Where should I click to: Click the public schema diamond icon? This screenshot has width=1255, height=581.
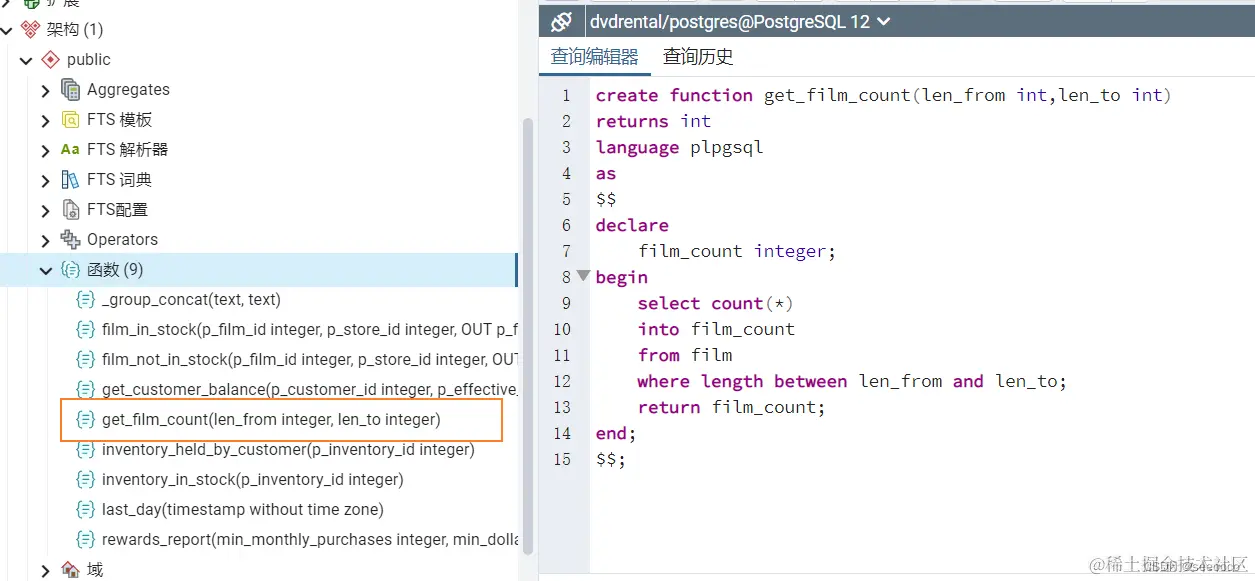[50, 60]
